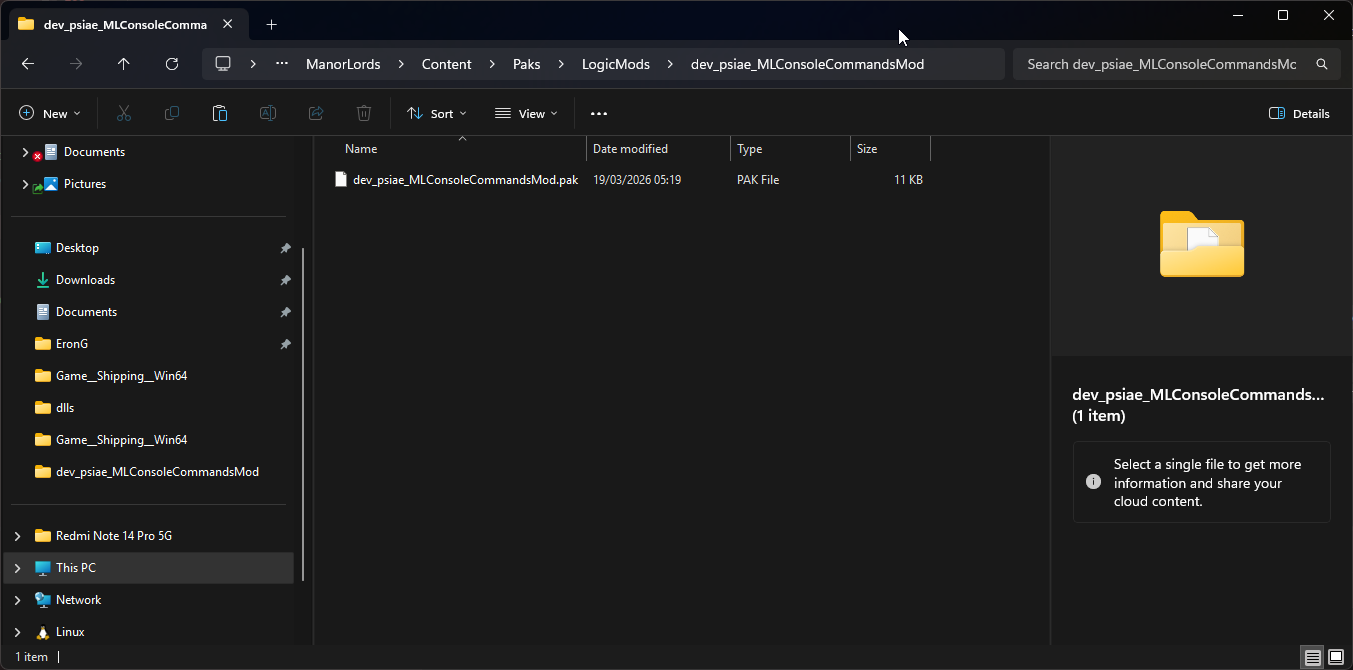Open the See more ellipsis menu
Image resolution: width=1353 pixels, height=670 pixels.
(x=599, y=114)
